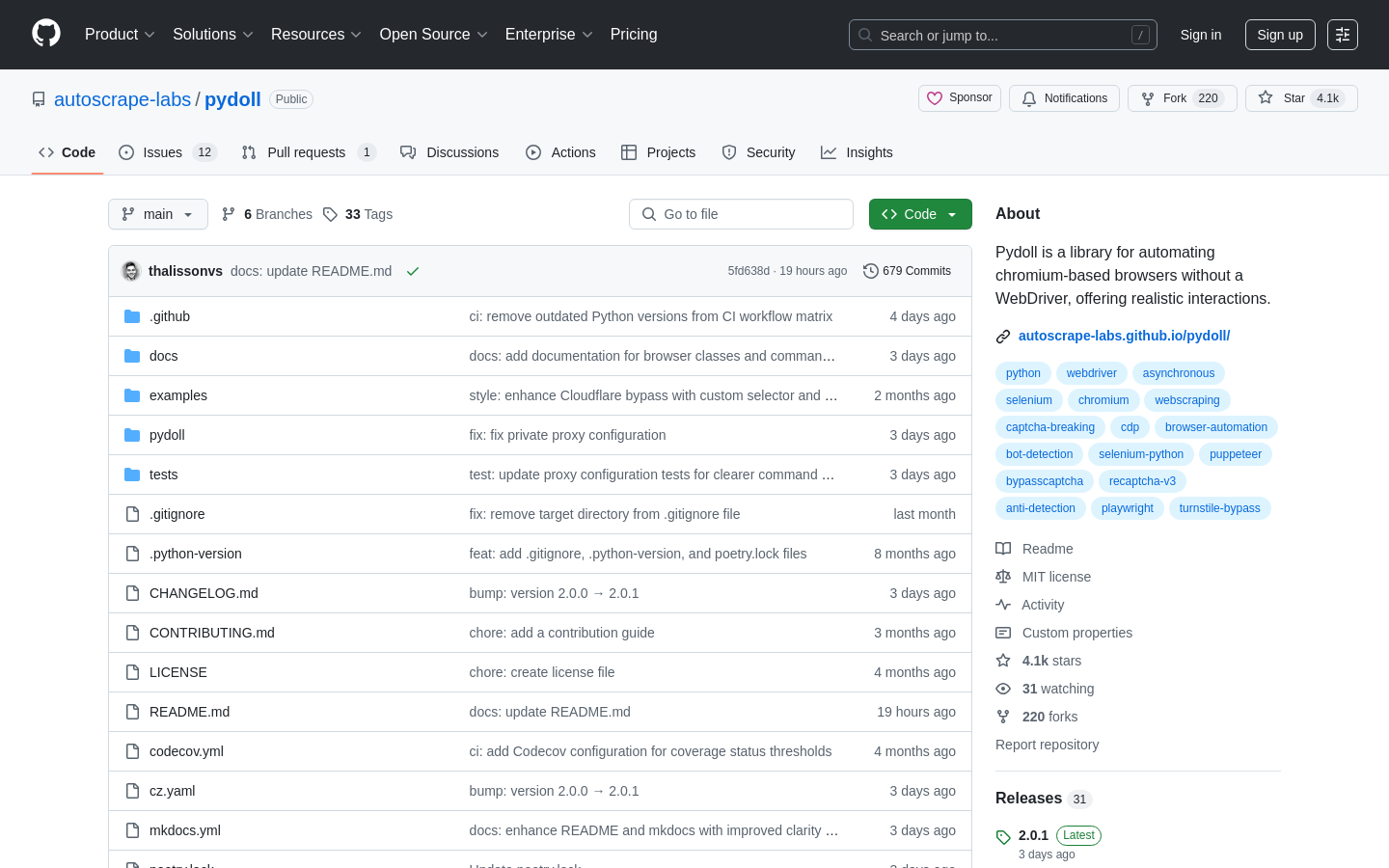Expand the Product menu

[120, 34]
